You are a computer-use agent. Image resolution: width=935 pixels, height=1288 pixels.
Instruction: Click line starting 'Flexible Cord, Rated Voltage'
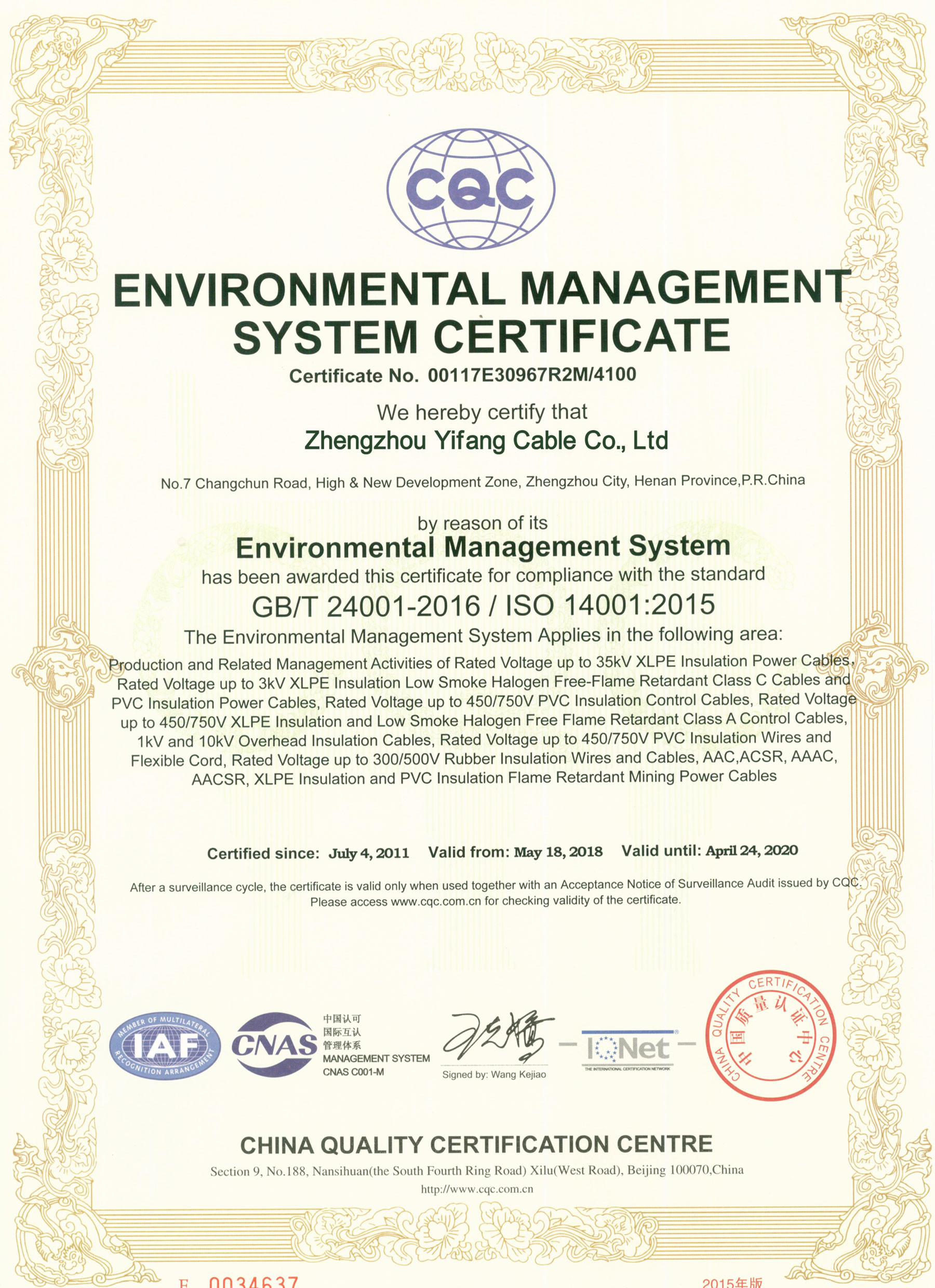[484, 759]
